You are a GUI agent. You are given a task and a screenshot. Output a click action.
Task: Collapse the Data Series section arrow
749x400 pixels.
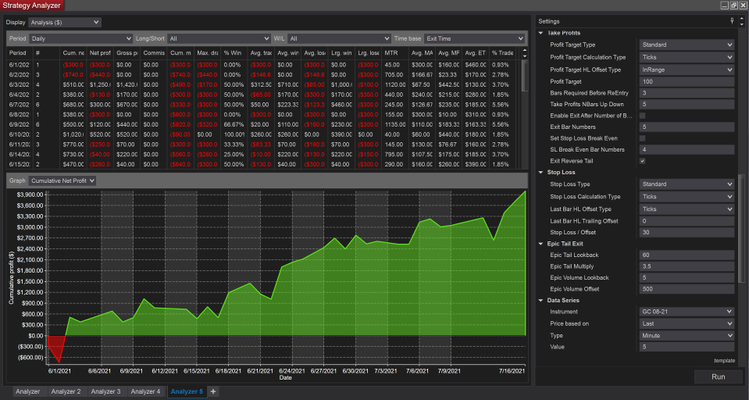541,300
